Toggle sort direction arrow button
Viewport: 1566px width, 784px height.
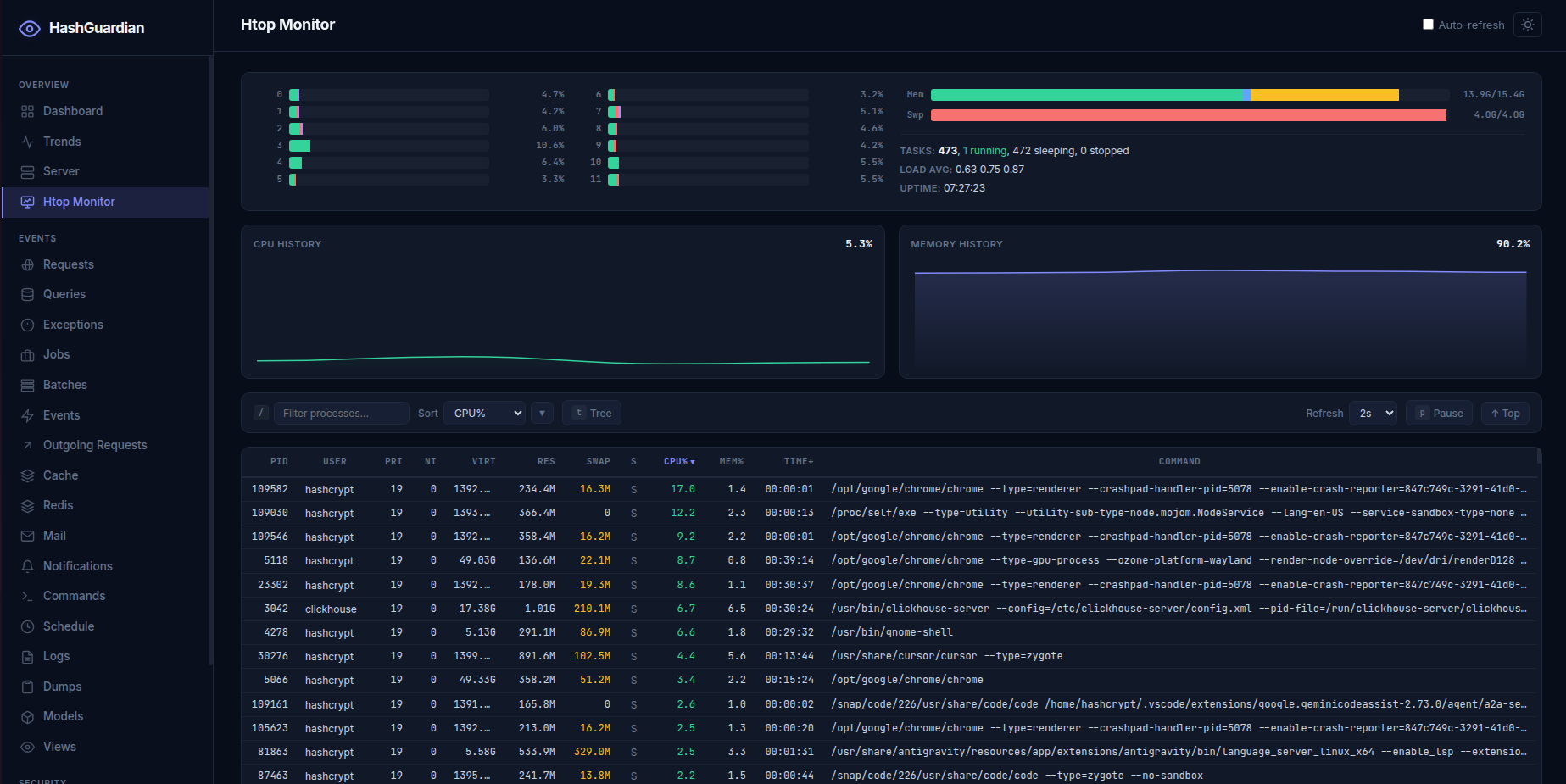click(542, 413)
